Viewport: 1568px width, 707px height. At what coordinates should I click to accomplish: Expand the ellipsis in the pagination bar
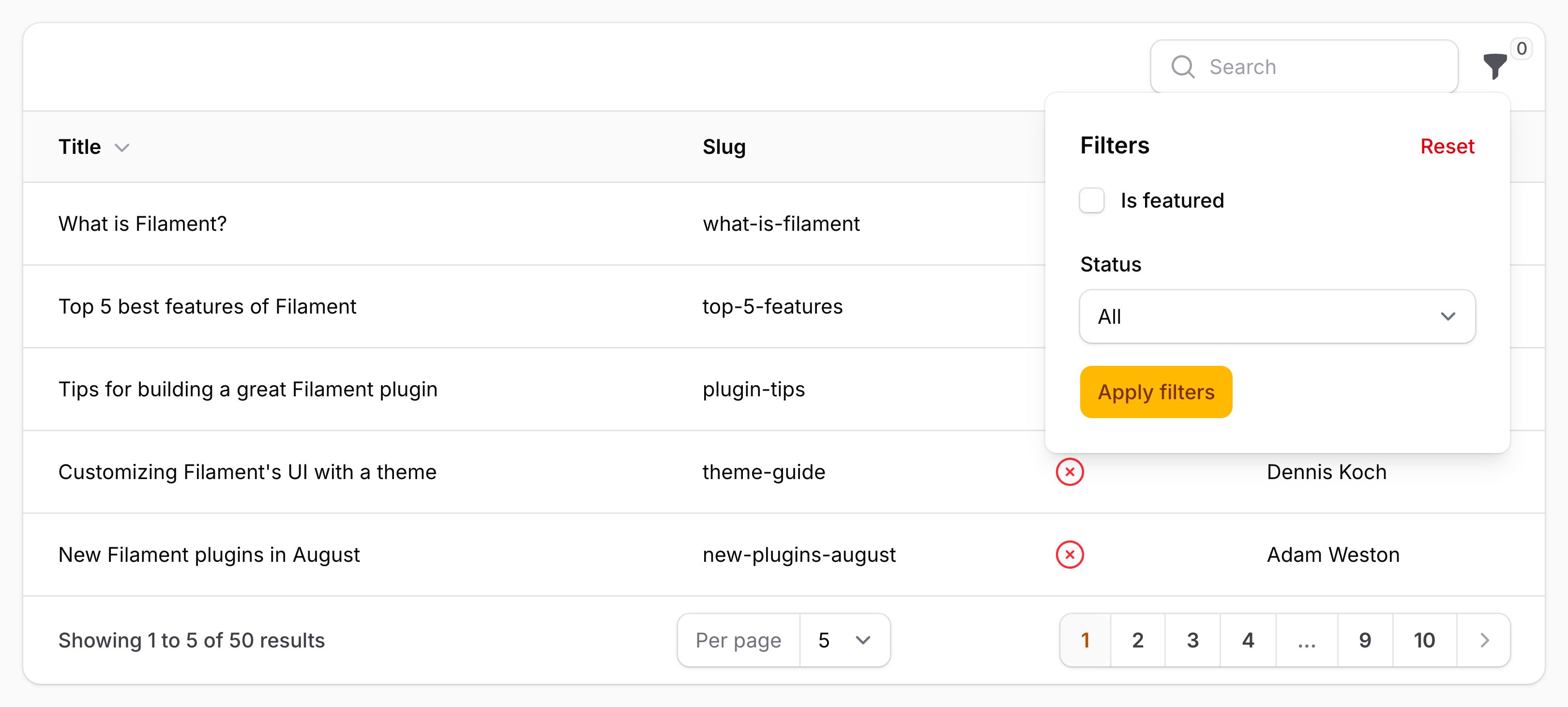(1306, 640)
